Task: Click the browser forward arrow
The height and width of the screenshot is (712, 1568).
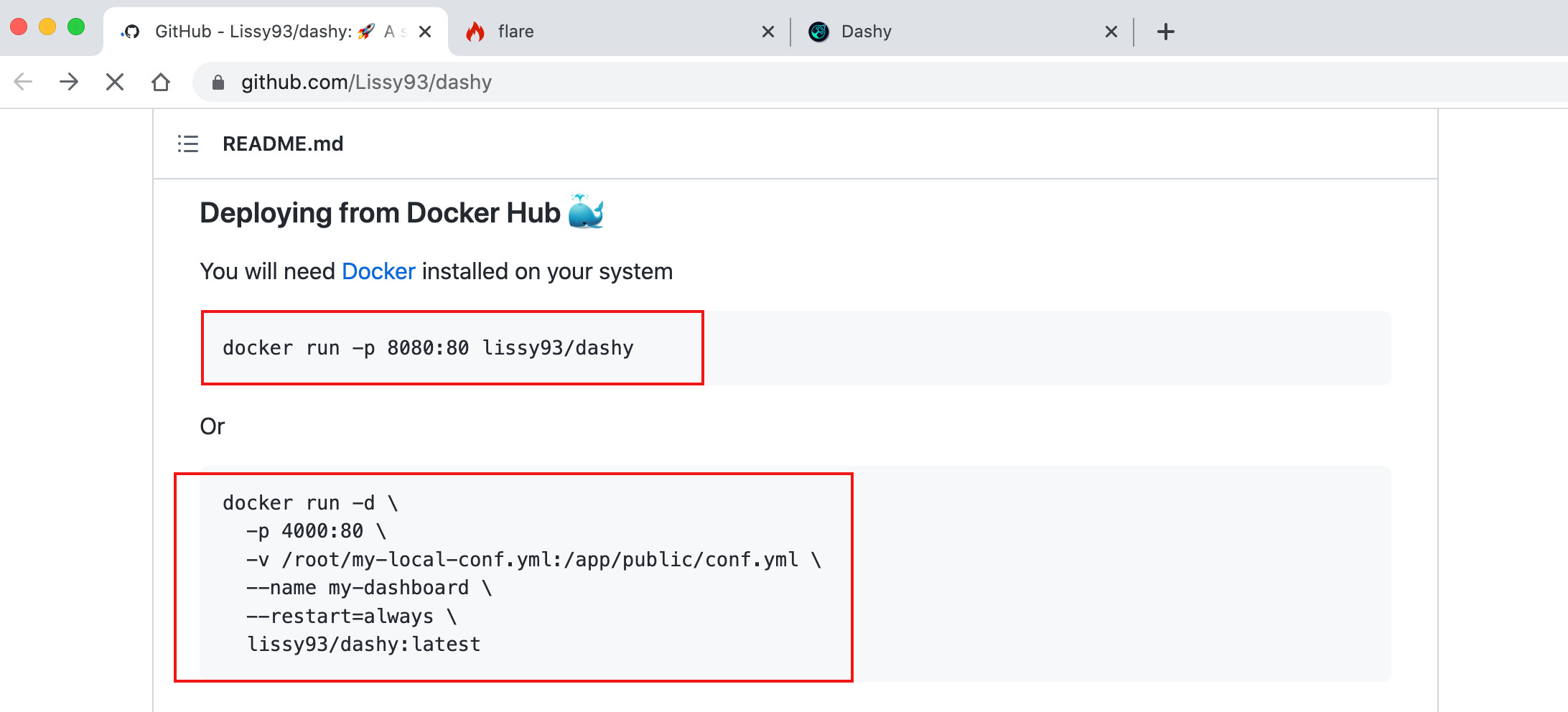Action: pos(69,82)
